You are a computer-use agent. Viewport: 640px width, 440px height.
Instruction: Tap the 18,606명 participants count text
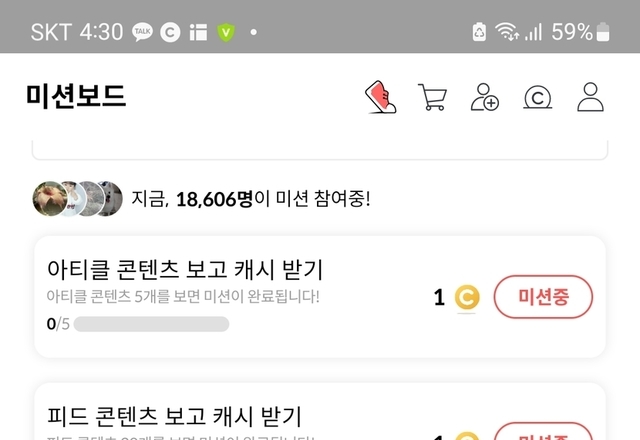pyautogui.click(x=215, y=199)
